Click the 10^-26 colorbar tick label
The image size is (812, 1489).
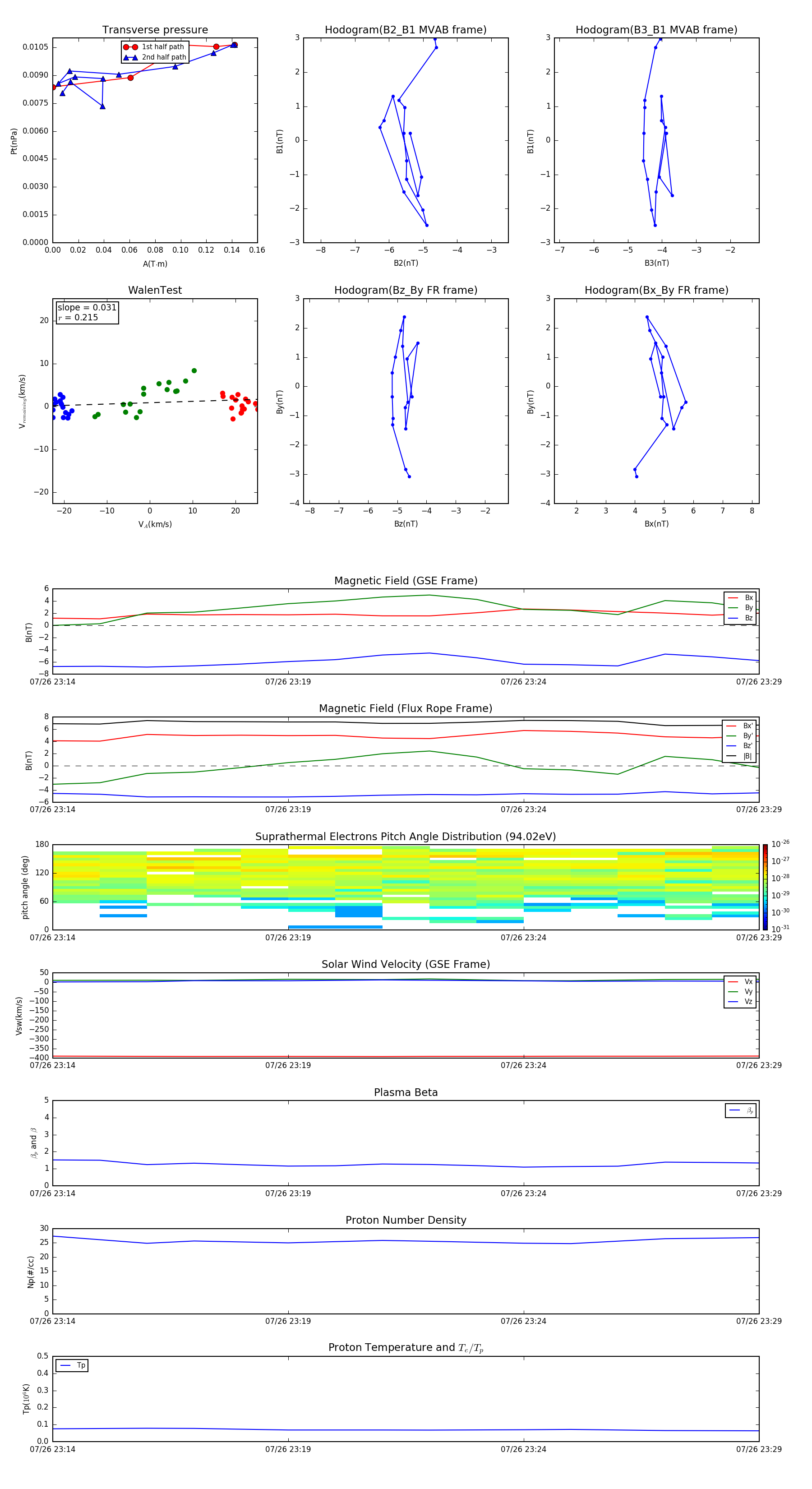coord(780,844)
